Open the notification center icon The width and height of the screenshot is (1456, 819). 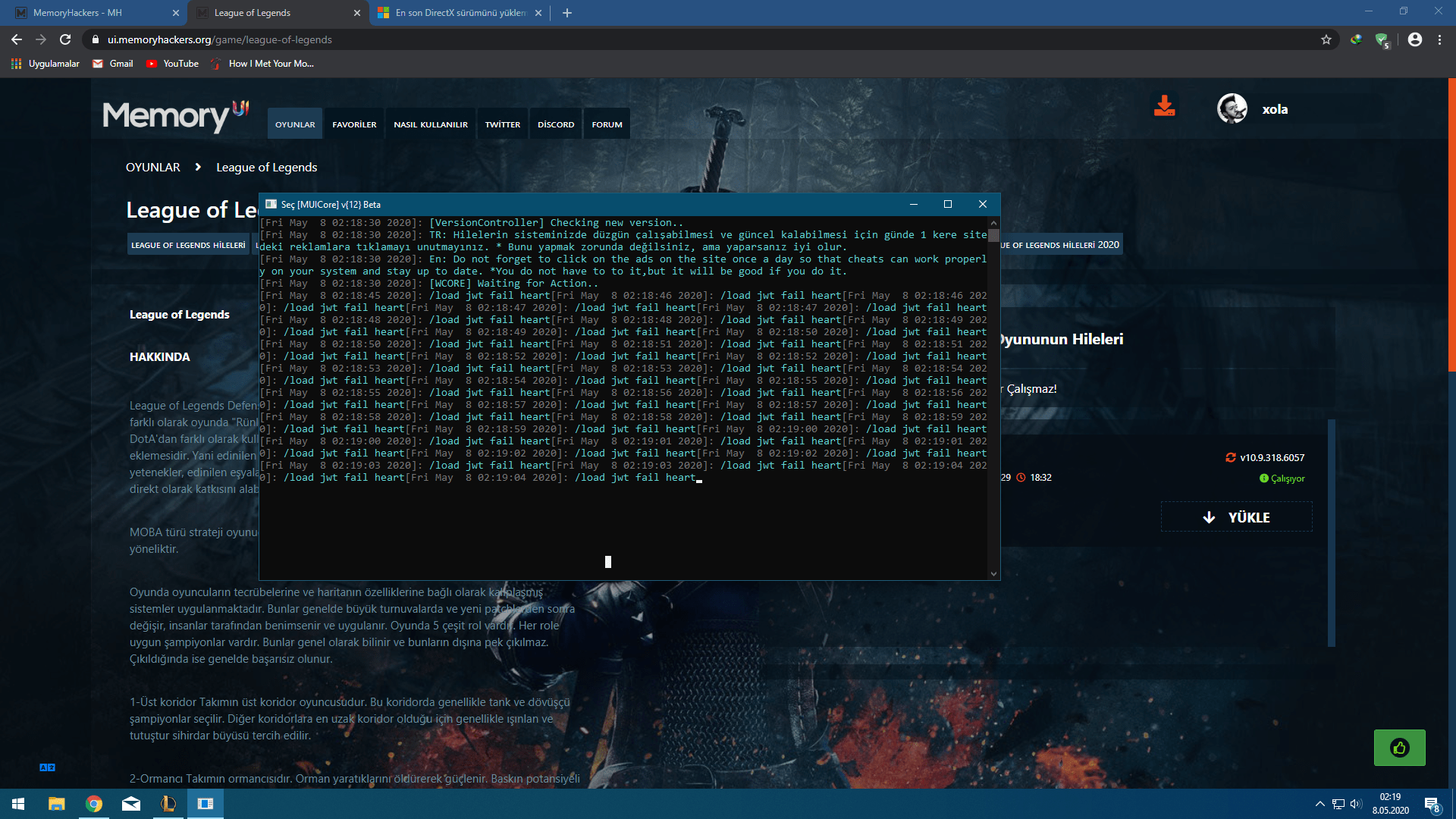click(x=1432, y=805)
